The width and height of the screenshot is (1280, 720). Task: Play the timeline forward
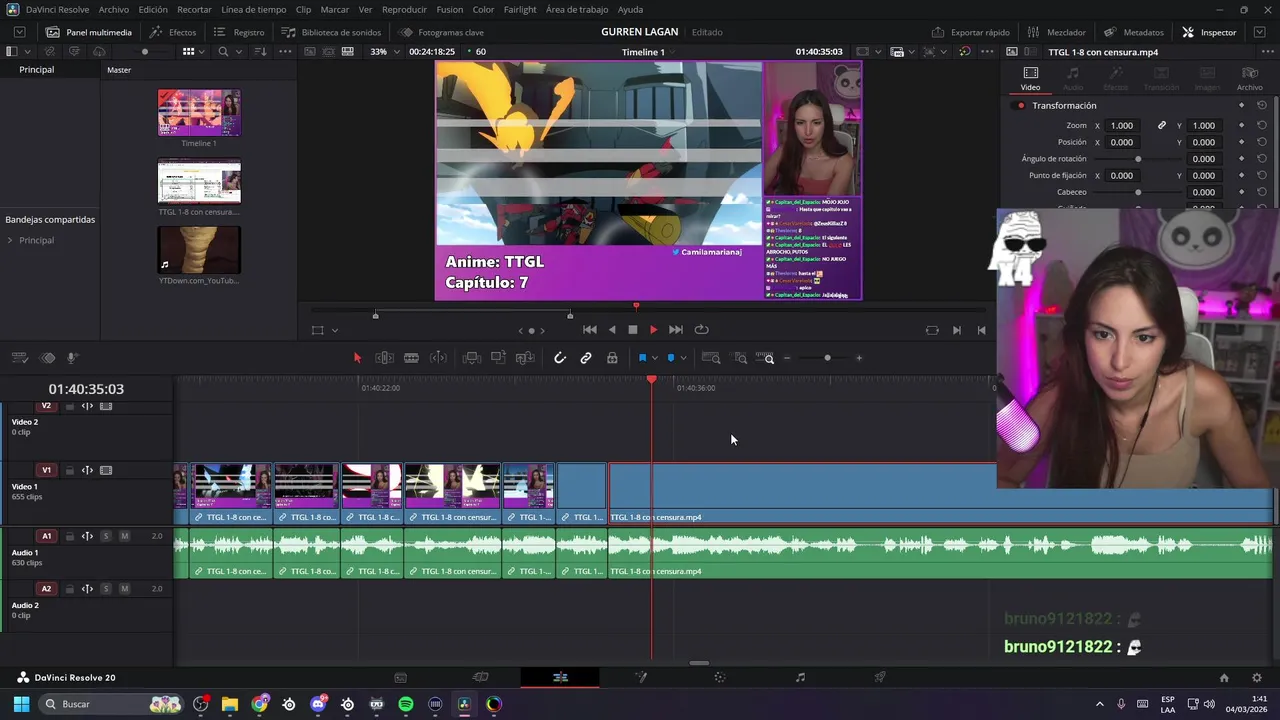(654, 330)
